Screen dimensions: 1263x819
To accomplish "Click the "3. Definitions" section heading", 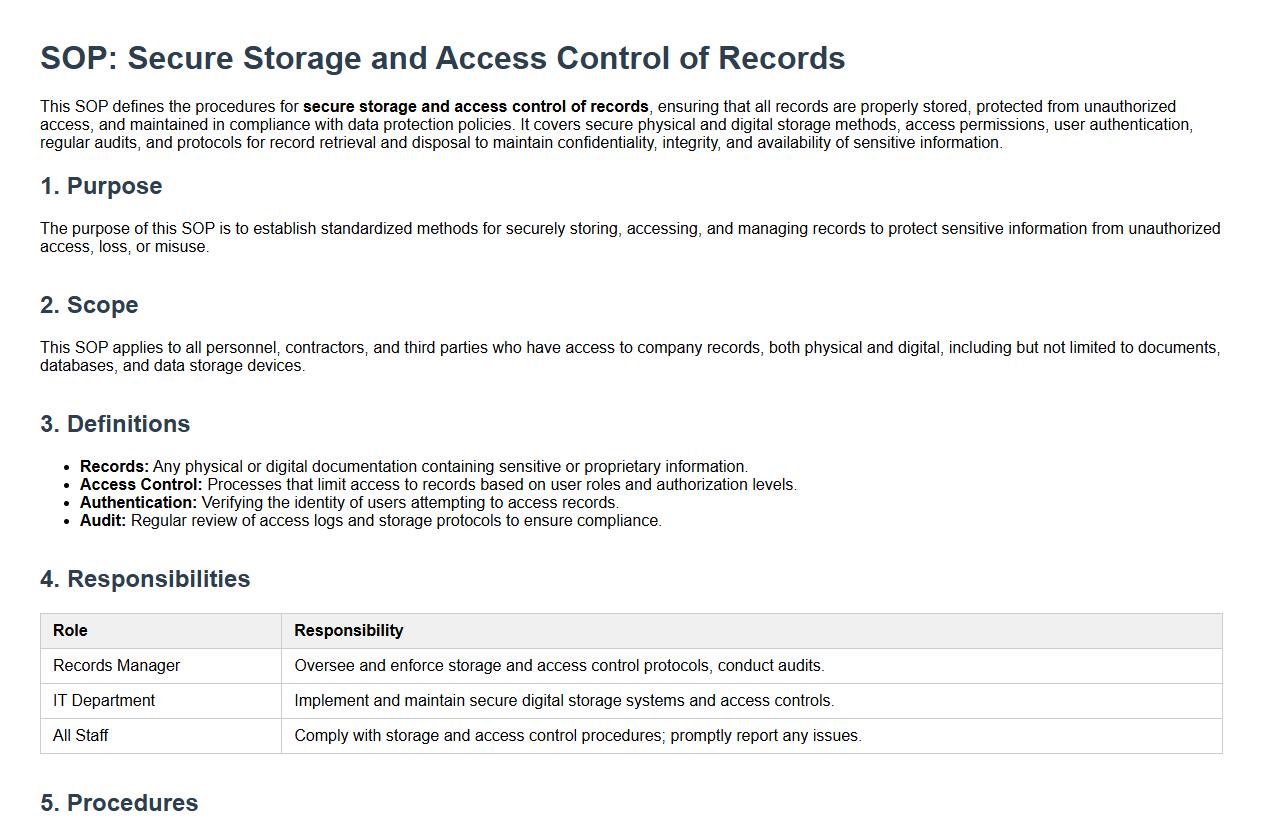I will tap(115, 424).
